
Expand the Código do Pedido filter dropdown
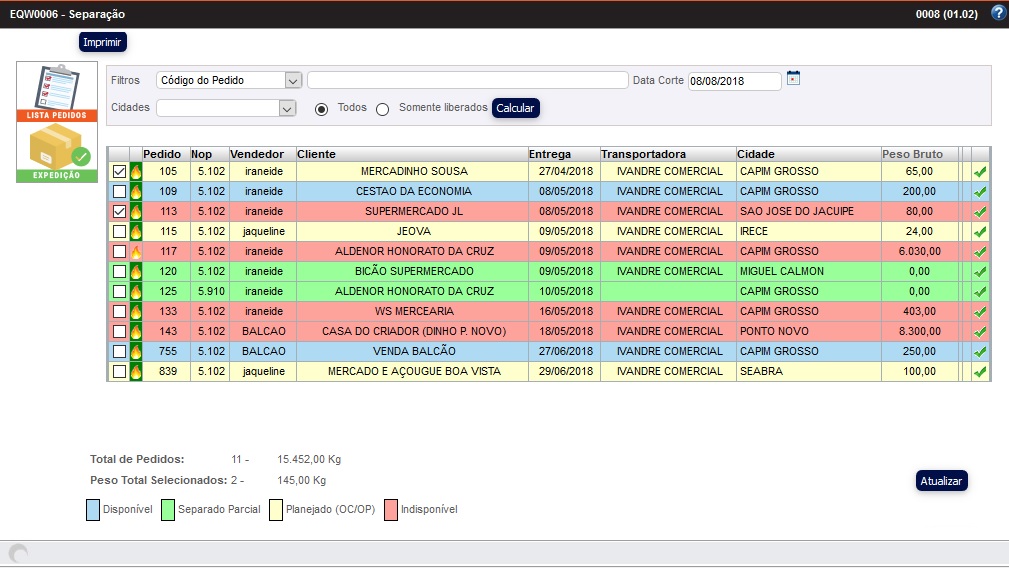pos(292,81)
